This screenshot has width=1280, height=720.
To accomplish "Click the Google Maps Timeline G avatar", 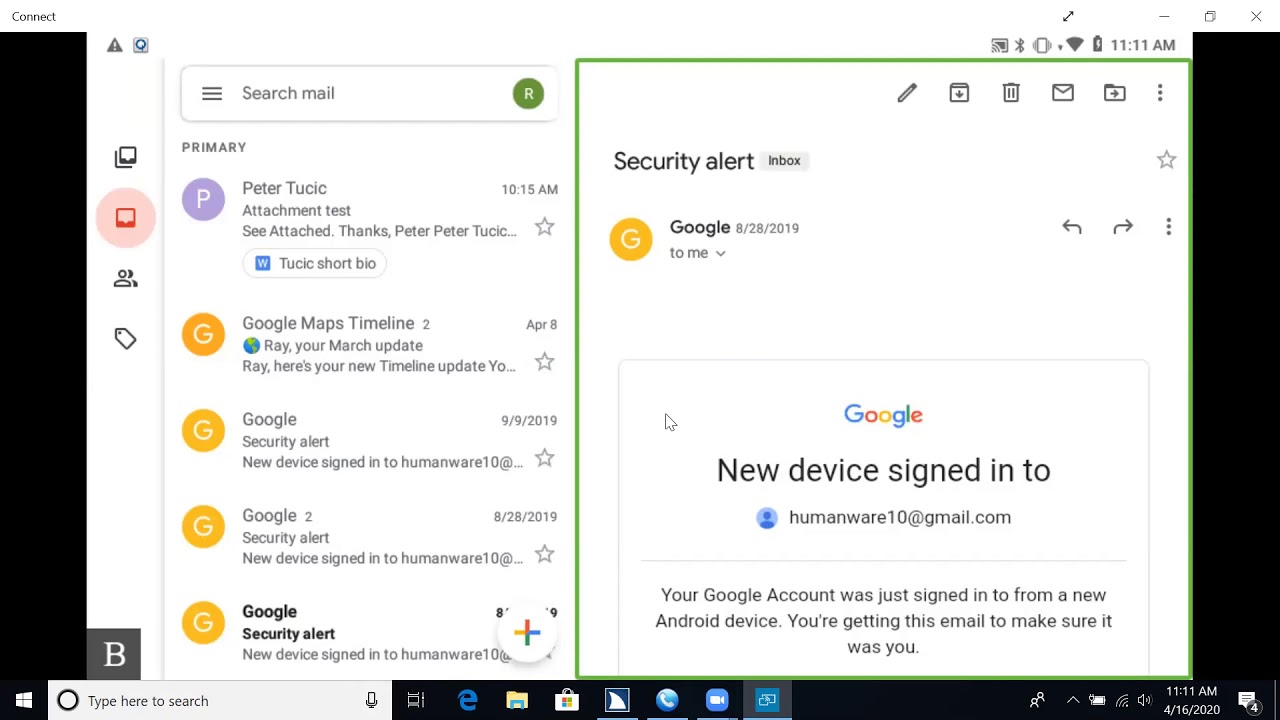I will [203, 335].
